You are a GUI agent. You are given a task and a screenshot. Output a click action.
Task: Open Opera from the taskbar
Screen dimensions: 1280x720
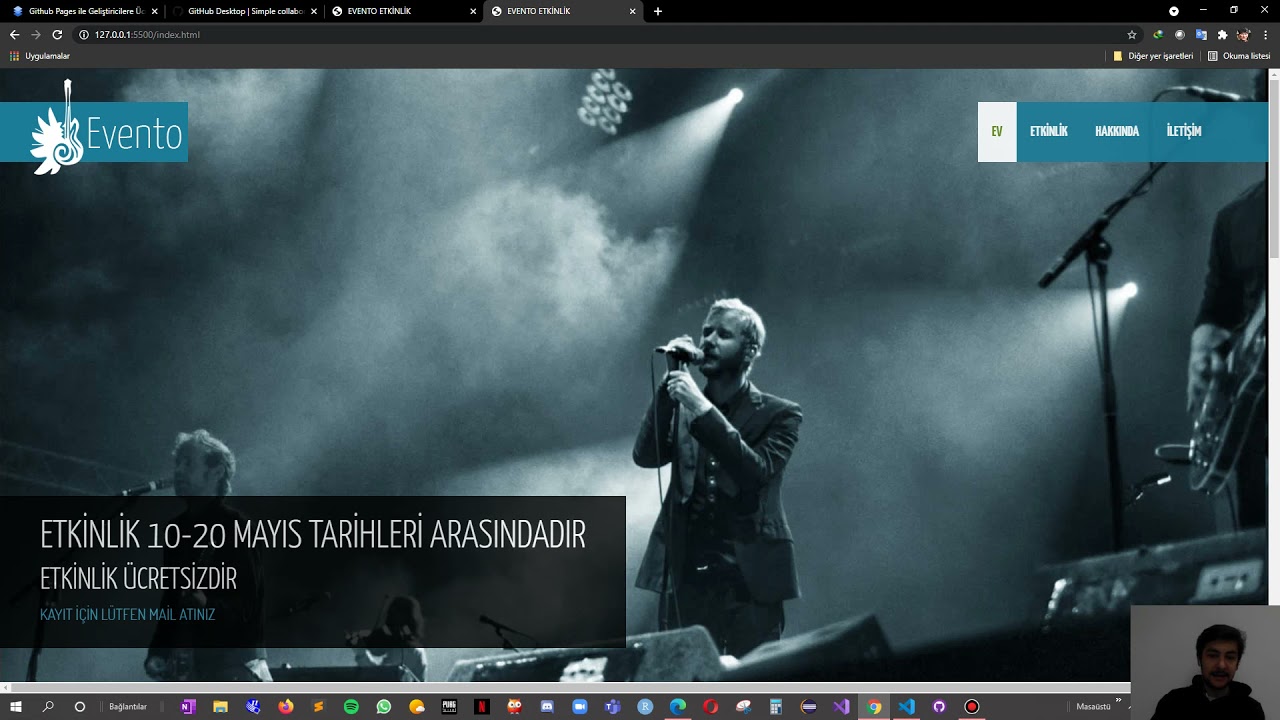[x=710, y=706]
